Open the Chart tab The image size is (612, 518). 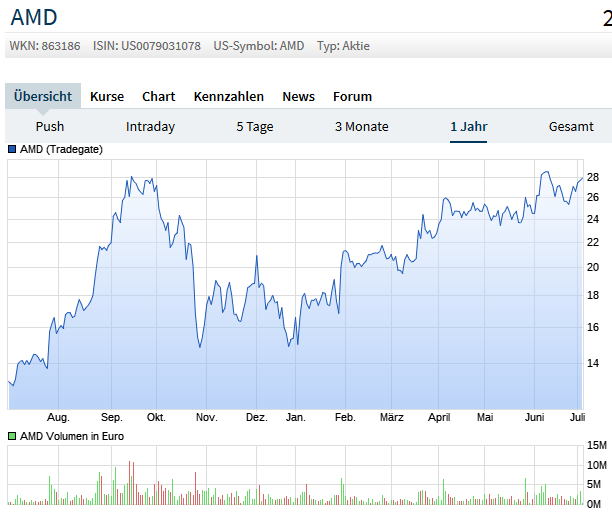coord(158,96)
